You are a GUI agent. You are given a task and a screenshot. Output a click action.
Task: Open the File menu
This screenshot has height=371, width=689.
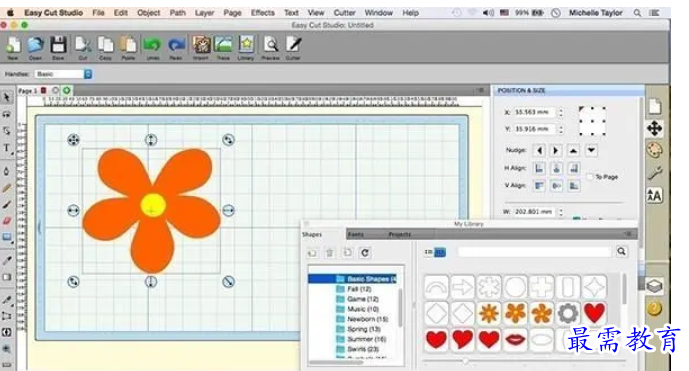98,13
